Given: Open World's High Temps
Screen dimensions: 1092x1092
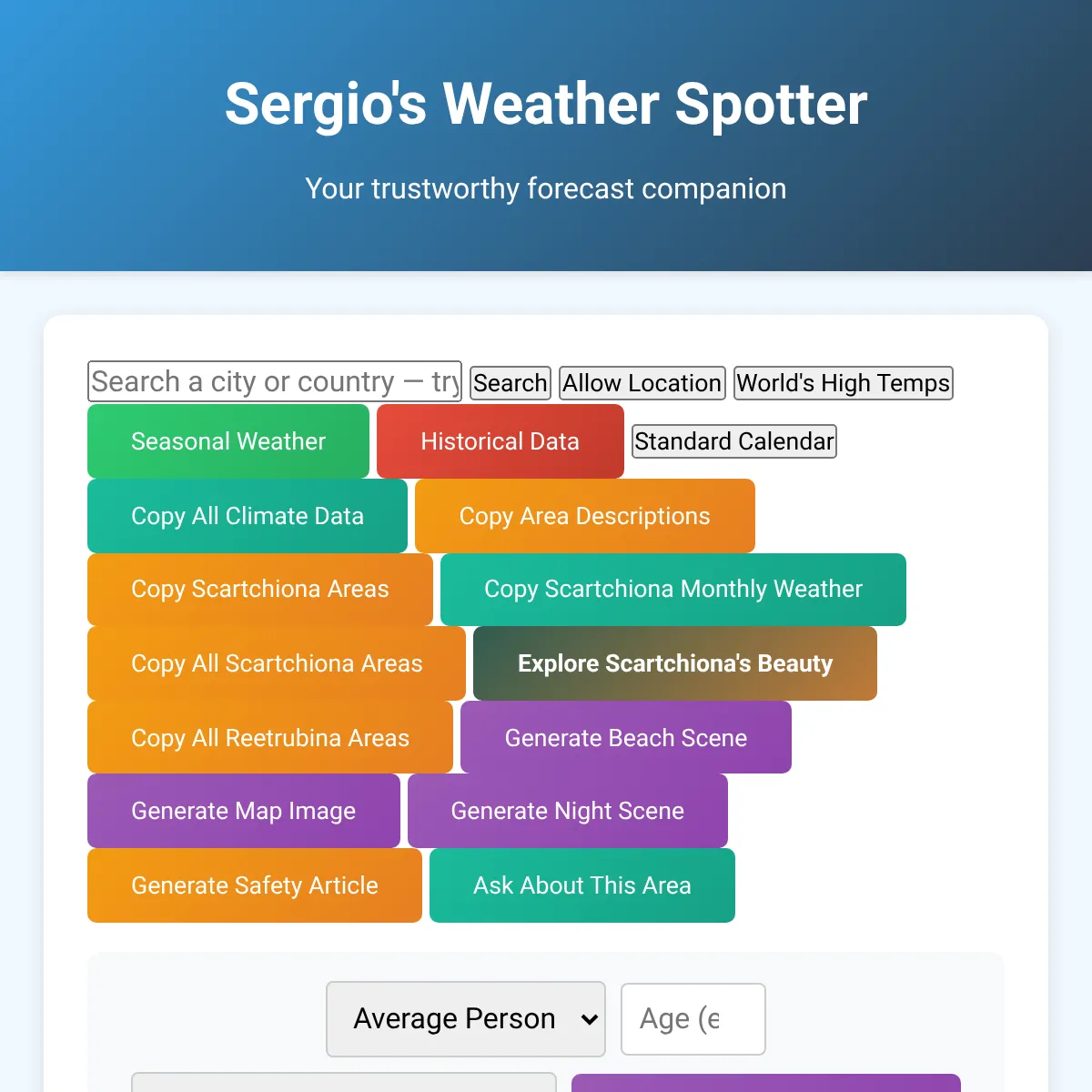Looking at the screenshot, I should pyautogui.click(x=844, y=383).
